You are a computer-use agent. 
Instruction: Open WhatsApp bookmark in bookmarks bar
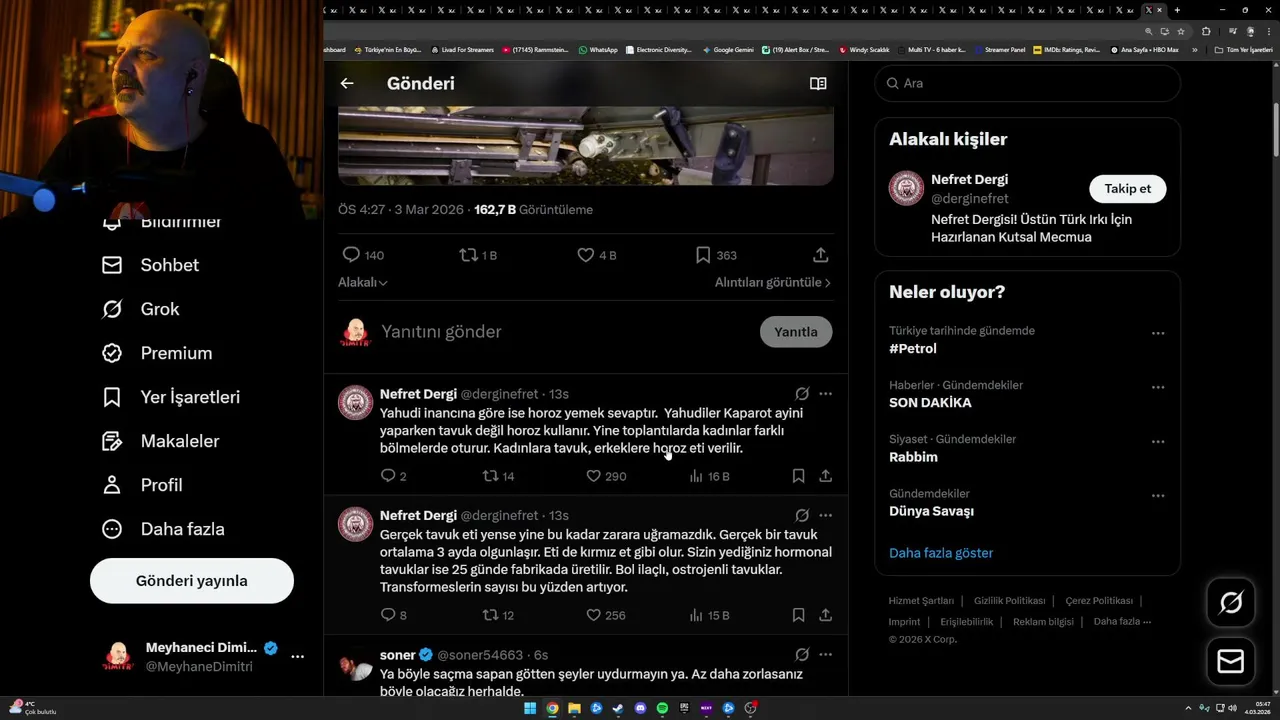click(598, 49)
